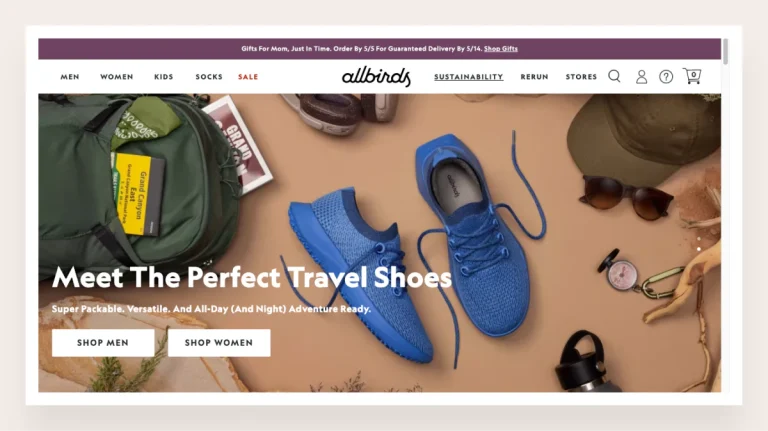Image resolution: width=768 pixels, height=431 pixels.
Task: Open the search magnifier icon
Action: click(x=614, y=76)
